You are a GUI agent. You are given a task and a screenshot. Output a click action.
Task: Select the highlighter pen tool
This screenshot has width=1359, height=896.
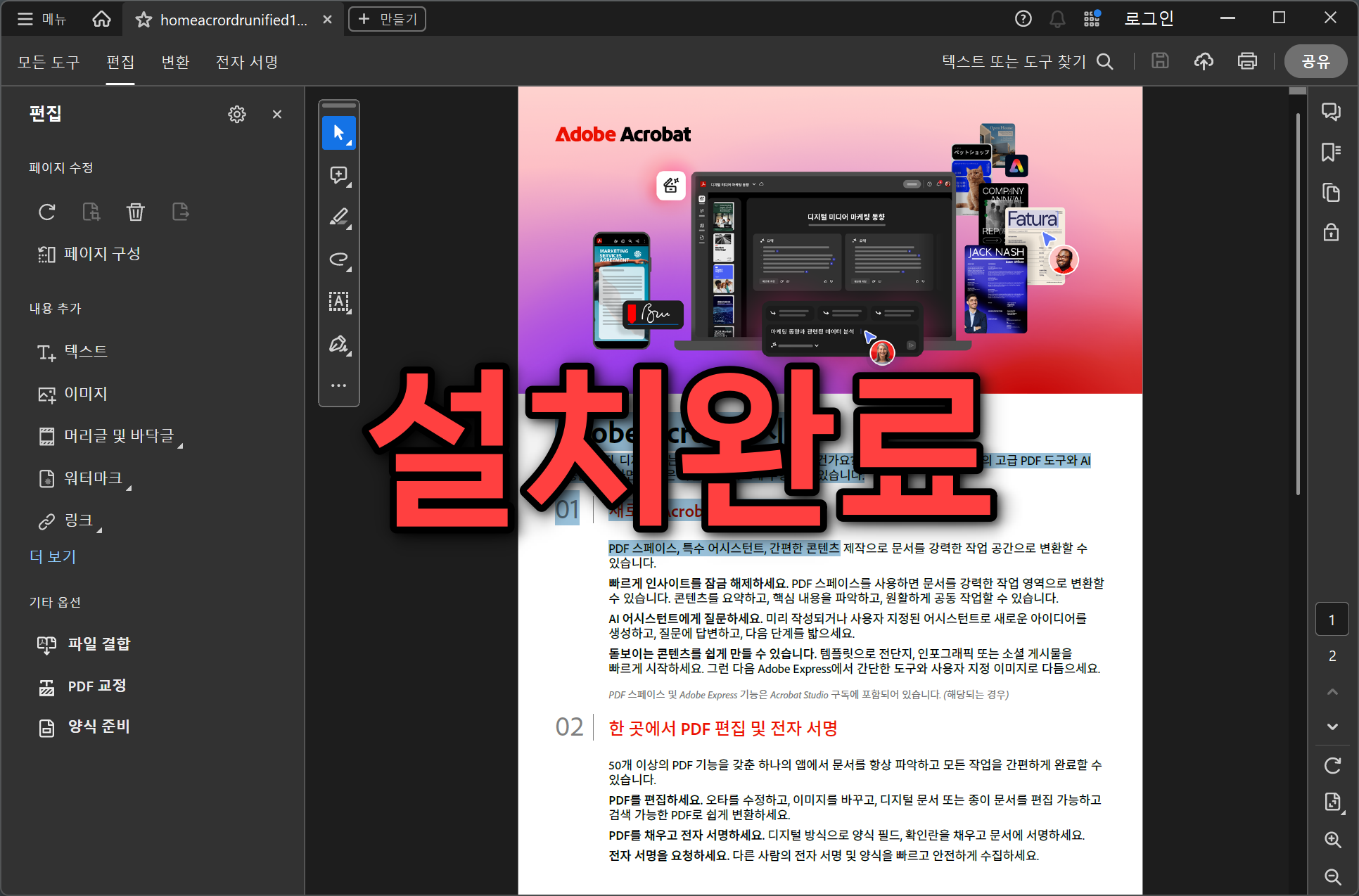pos(338,217)
